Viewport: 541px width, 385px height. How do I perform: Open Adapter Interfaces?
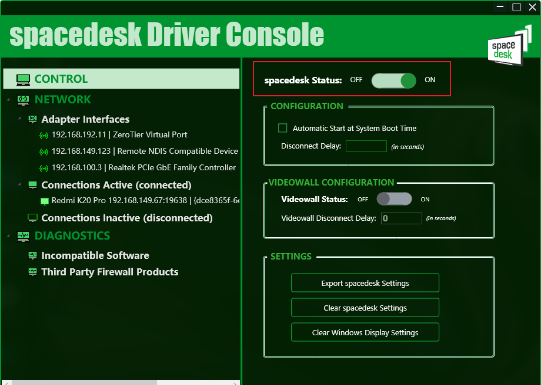[x=85, y=119]
